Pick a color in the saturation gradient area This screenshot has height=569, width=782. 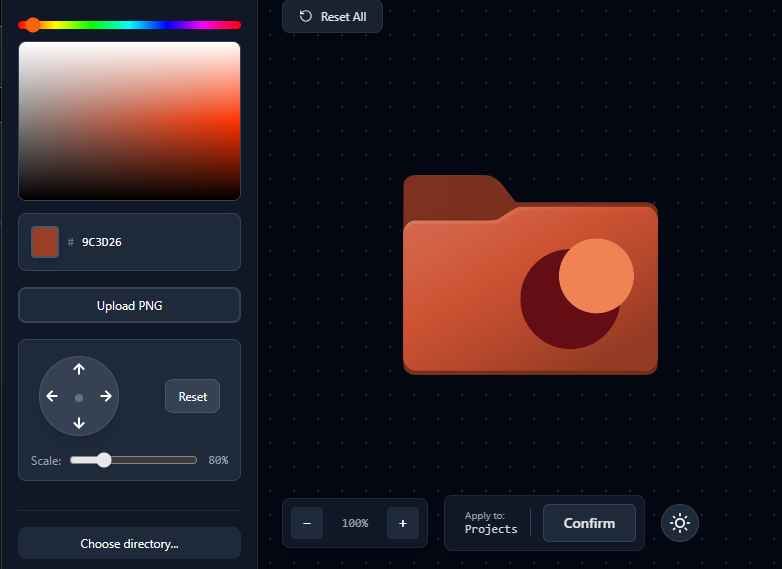pos(130,121)
